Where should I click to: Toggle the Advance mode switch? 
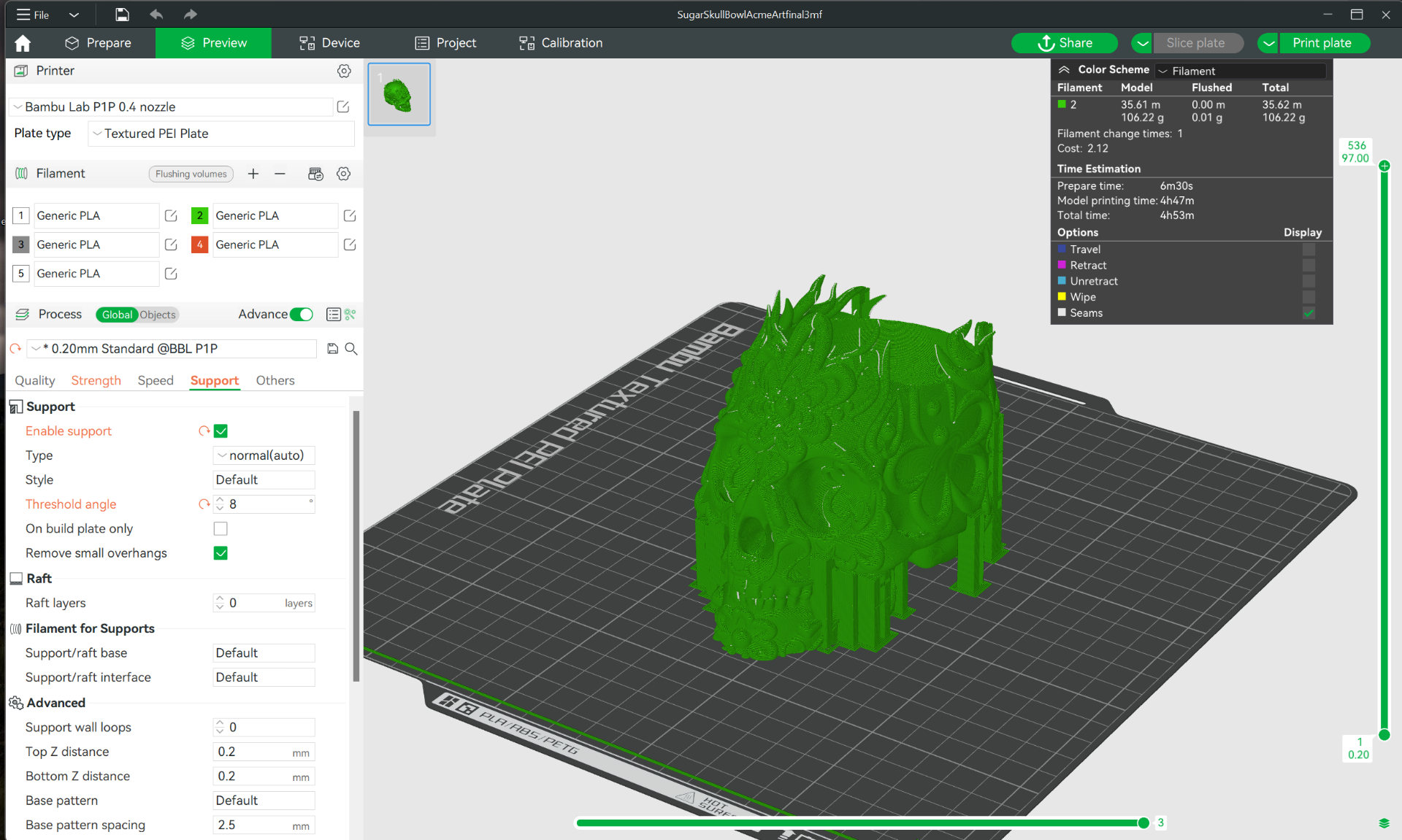click(301, 315)
